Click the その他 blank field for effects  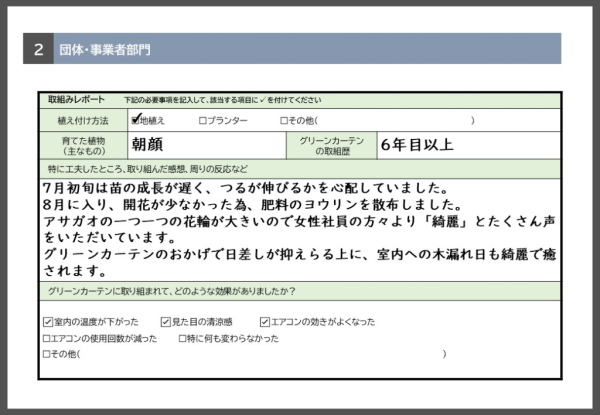tap(260, 354)
